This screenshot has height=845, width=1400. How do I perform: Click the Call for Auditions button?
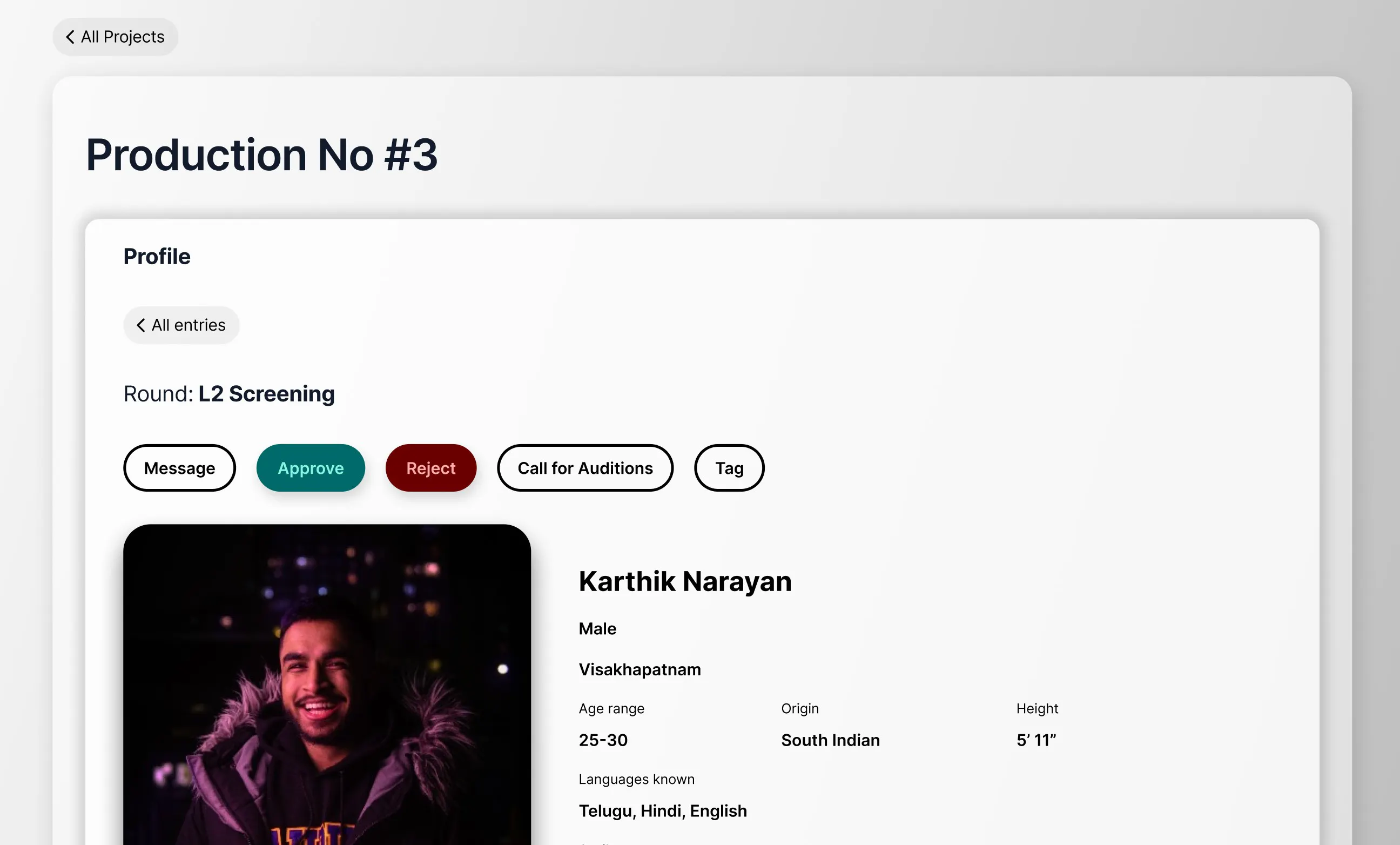[585, 468]
